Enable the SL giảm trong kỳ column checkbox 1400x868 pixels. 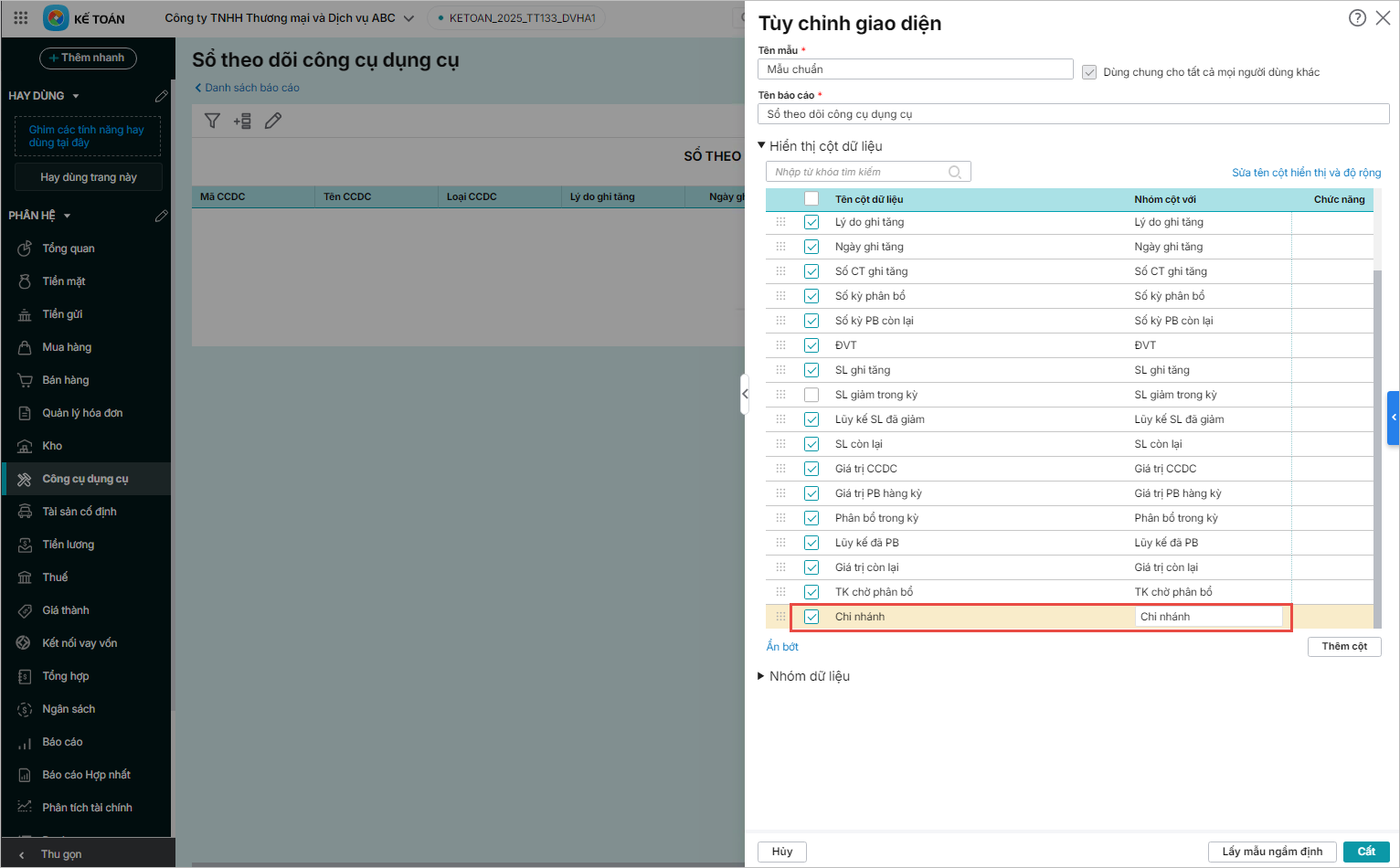click(811, 395)
